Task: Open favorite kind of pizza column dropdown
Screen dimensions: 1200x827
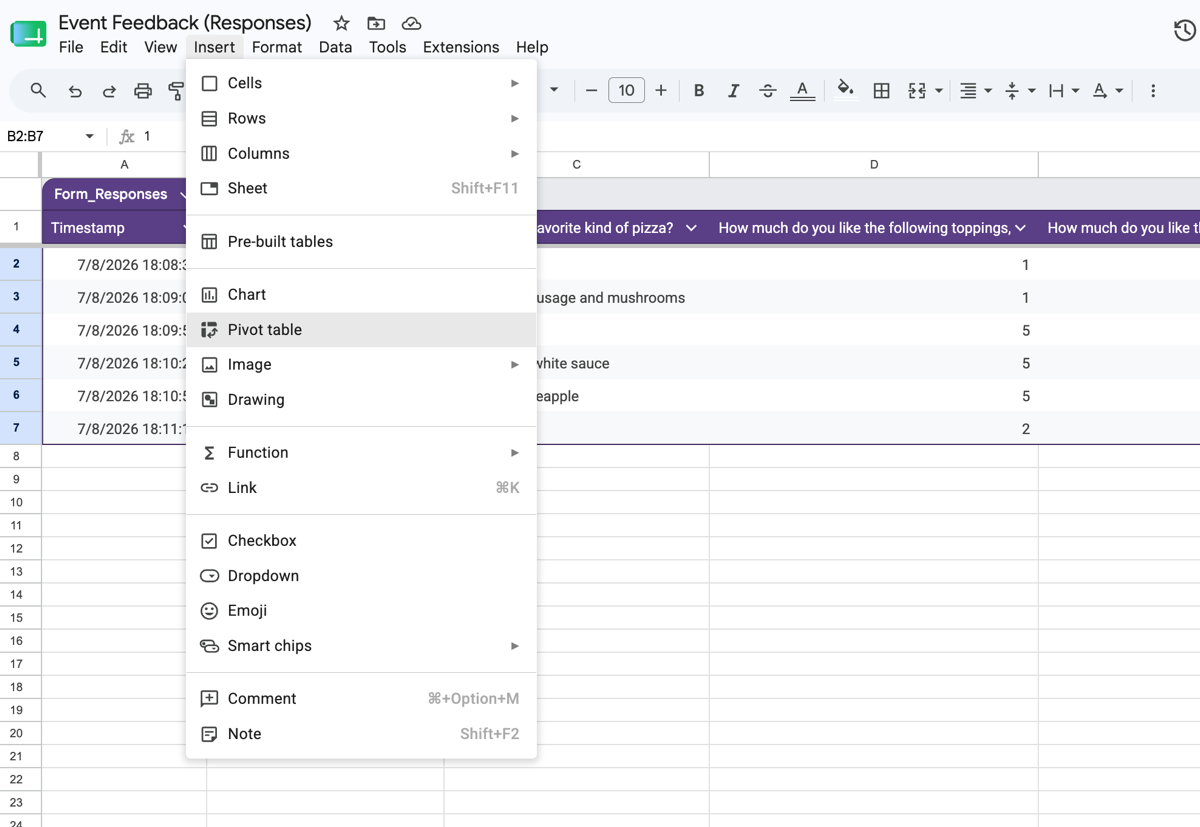Action: 691,228
